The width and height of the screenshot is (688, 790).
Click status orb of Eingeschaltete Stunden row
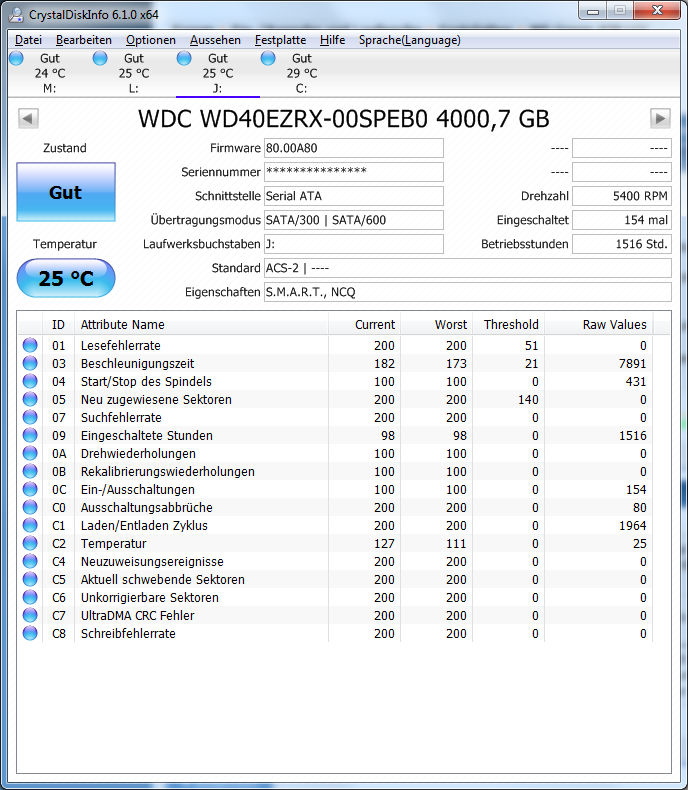(30, 435)
